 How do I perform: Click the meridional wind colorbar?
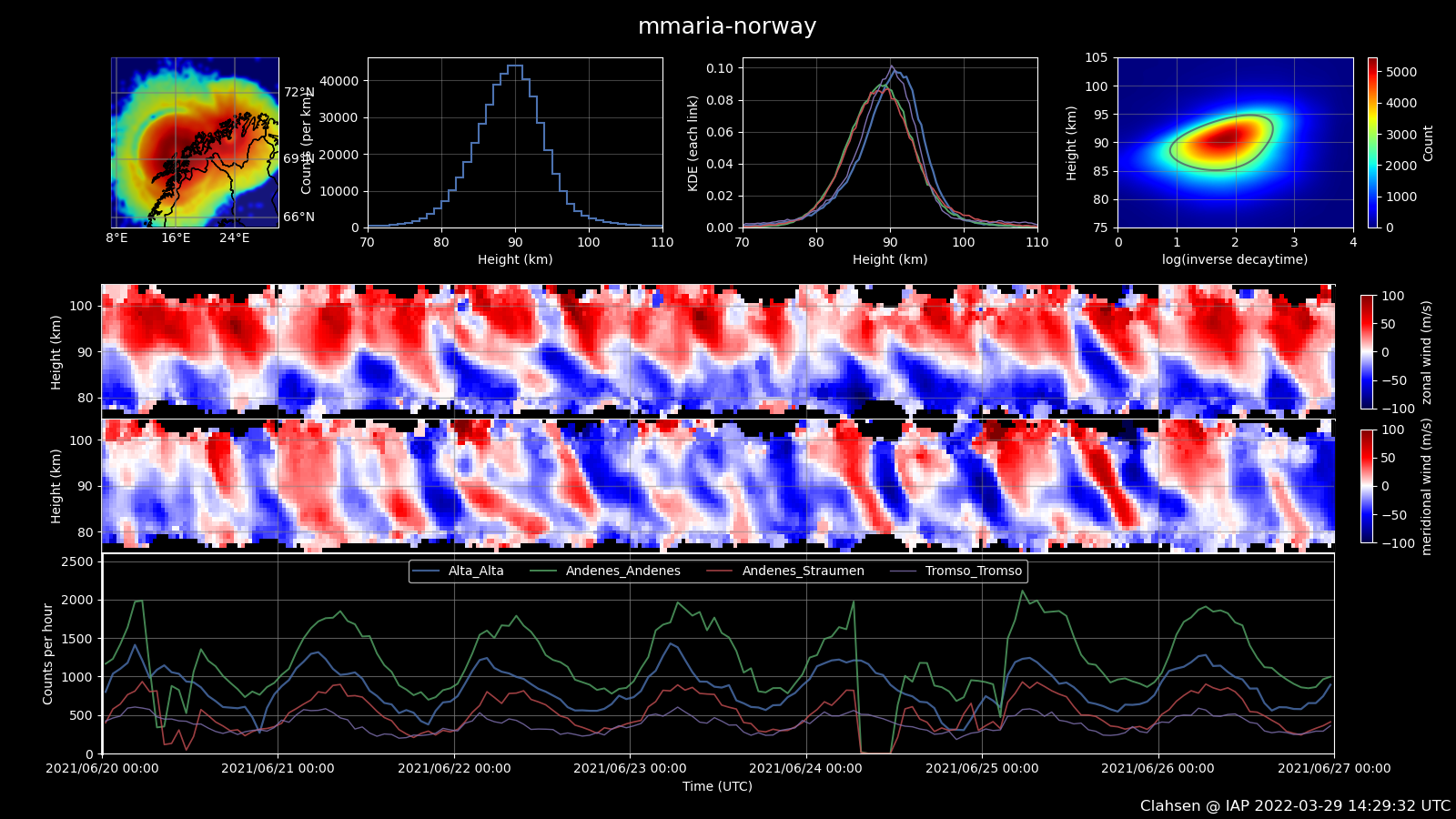coord(1367,486)
